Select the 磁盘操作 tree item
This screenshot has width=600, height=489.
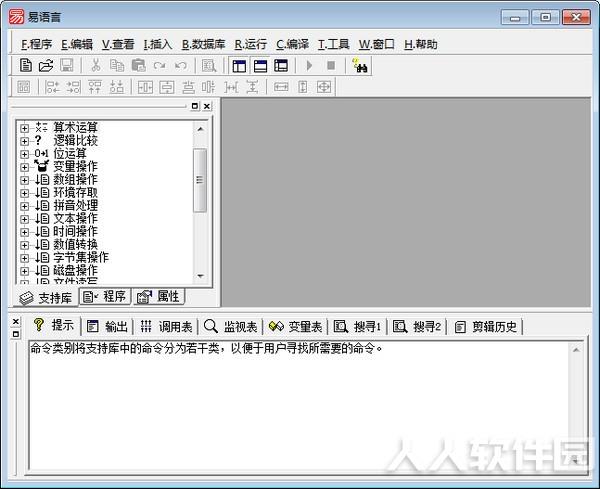pos(75,271)
